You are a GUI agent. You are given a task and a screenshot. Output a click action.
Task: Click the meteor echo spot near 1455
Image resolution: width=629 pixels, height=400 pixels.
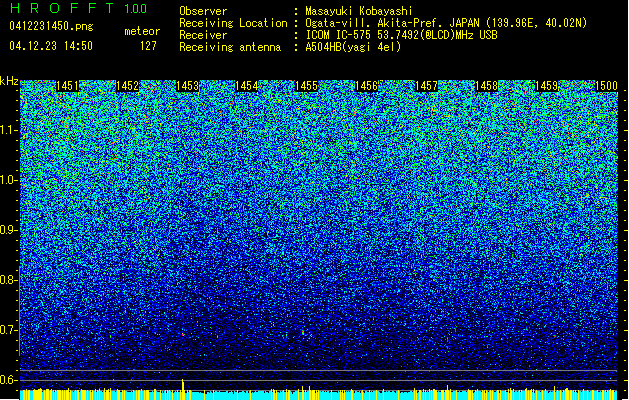tap(303, 333)
